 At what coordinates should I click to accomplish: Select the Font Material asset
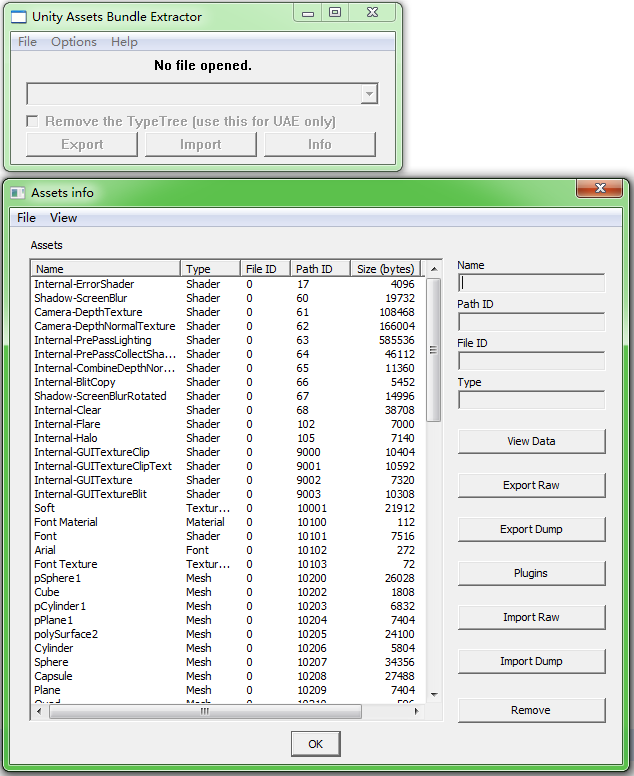228,522
